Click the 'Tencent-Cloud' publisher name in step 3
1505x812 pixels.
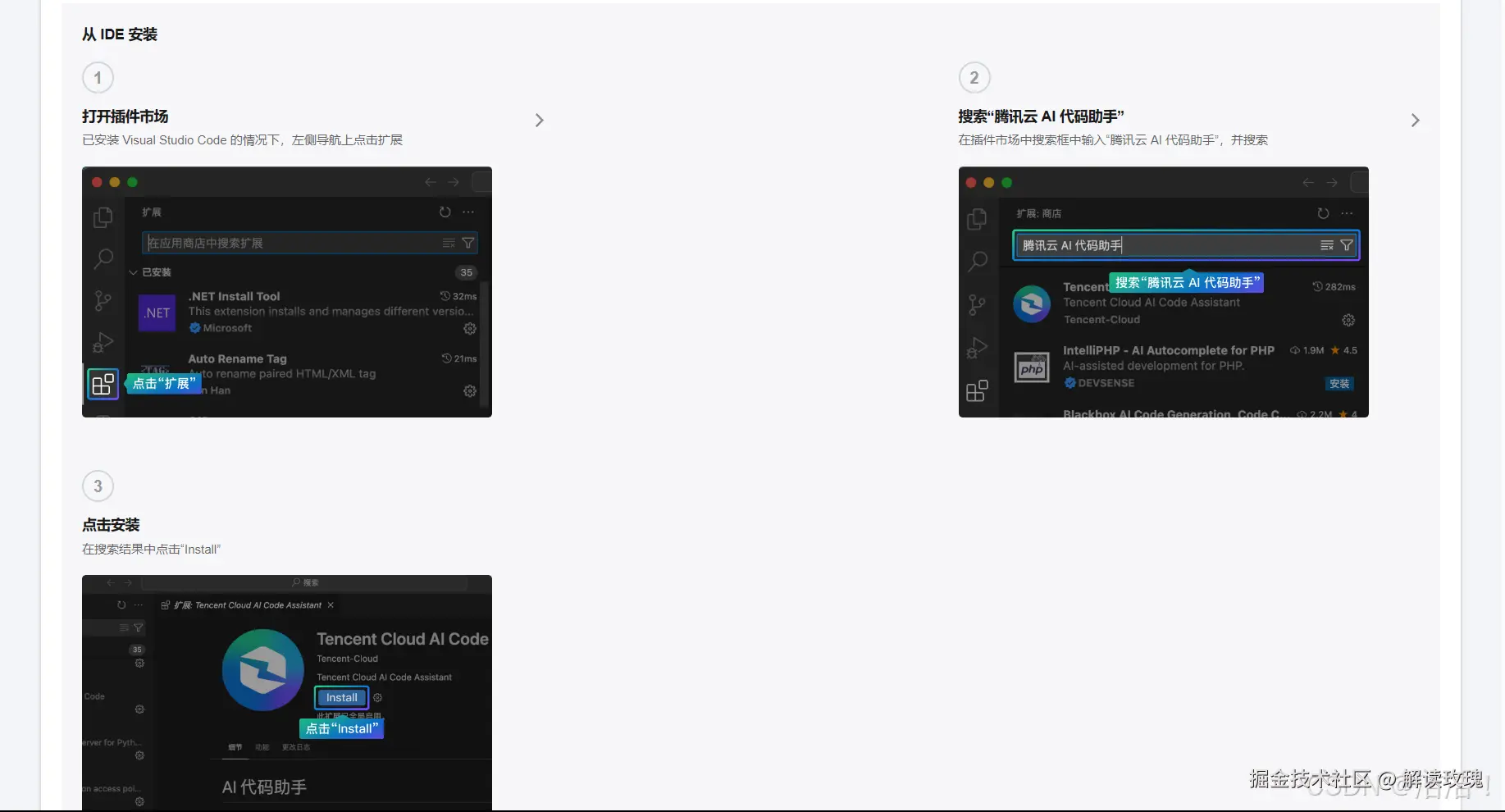point(348,659)
